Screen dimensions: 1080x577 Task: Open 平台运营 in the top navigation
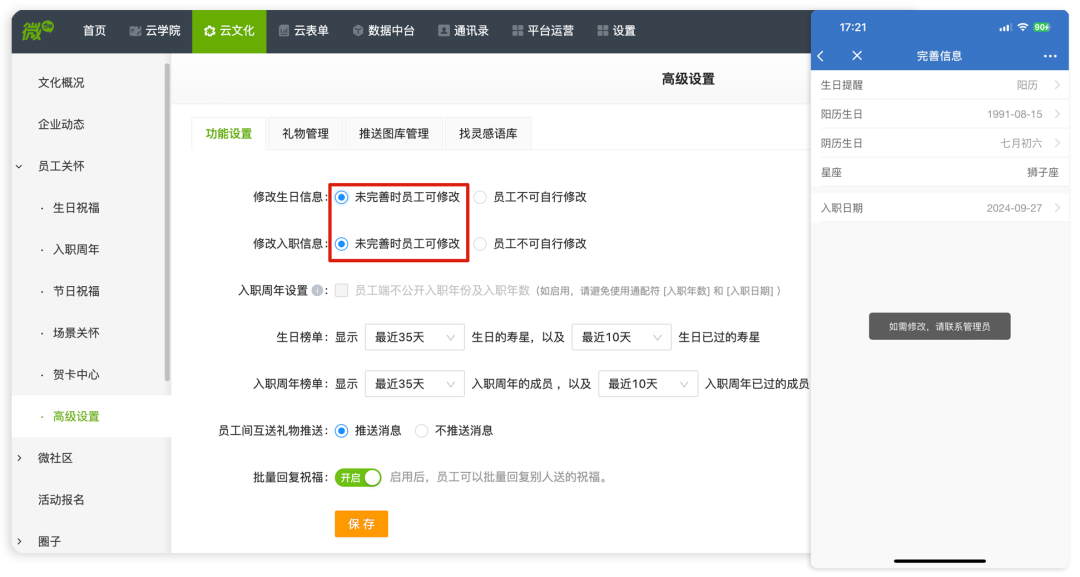(550, 31)
